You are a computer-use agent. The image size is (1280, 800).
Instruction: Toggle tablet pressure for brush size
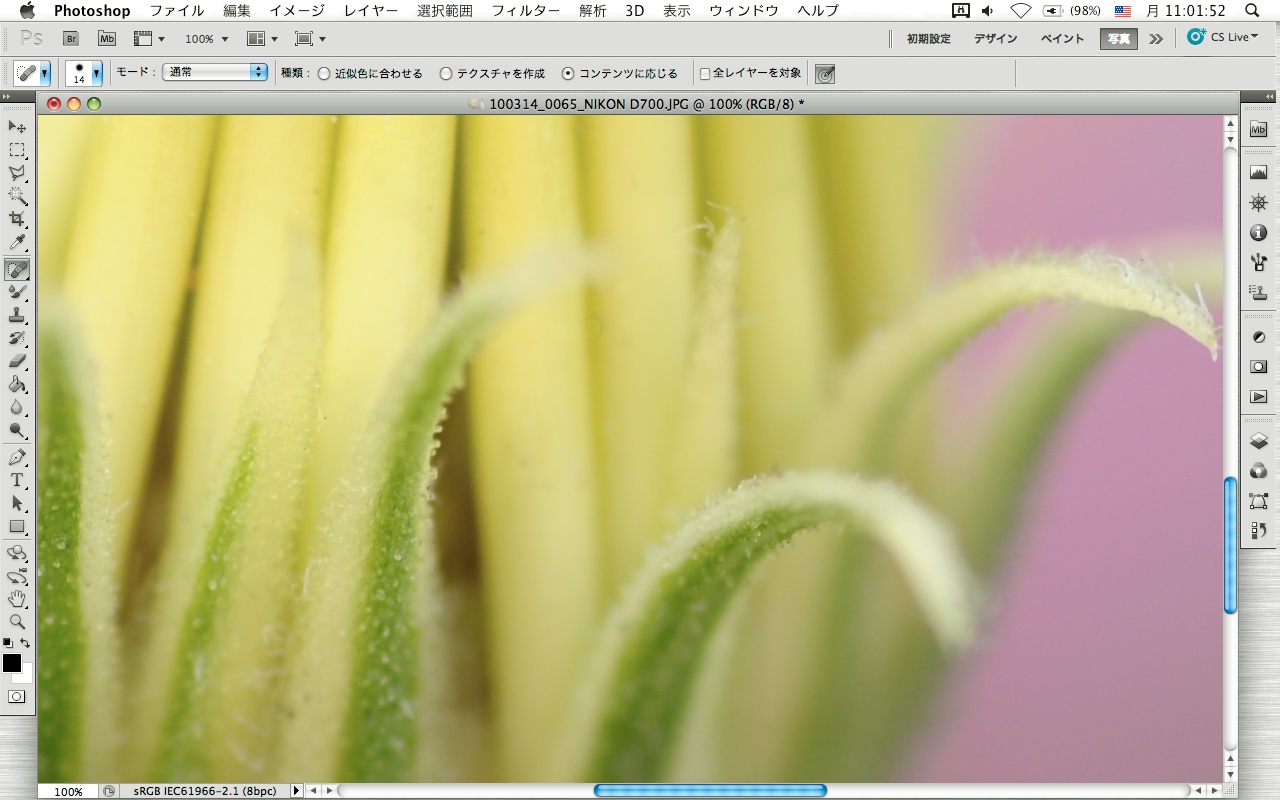(825, 74)
